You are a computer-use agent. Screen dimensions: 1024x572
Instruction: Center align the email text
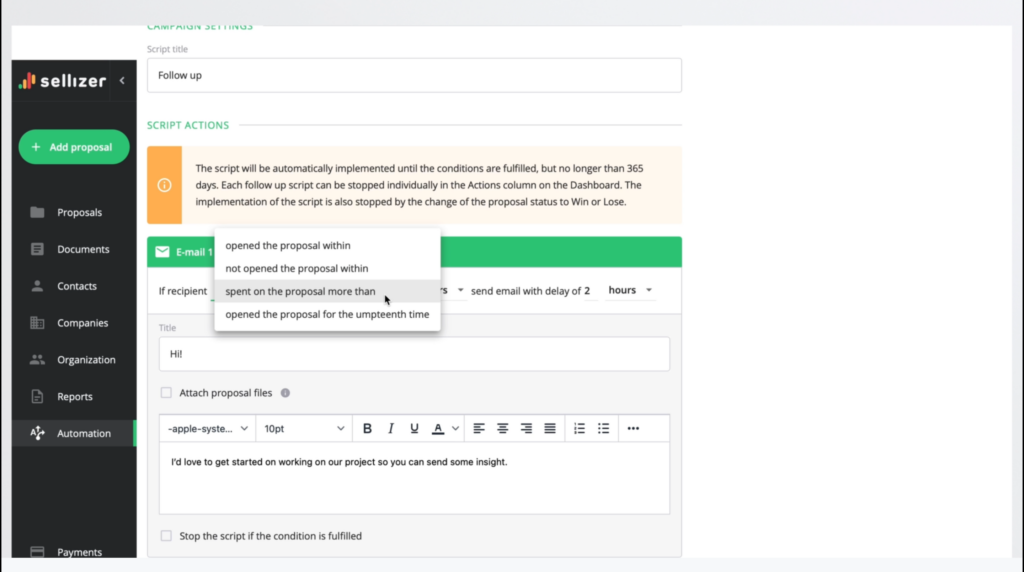pyautogui.click(x=502, y=428)
